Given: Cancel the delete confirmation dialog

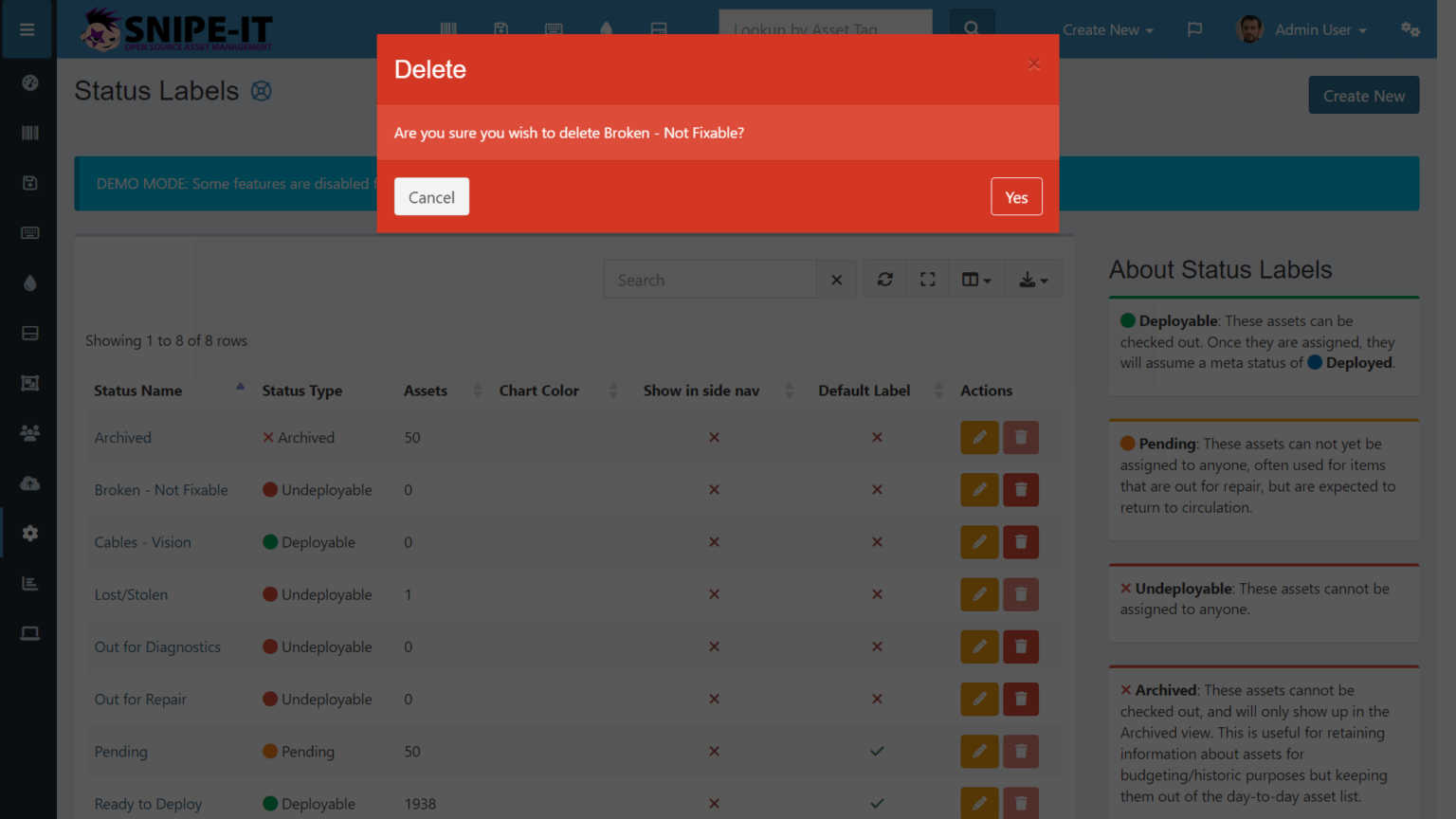Looking at the screenshot, I should [x=431, y=196].
